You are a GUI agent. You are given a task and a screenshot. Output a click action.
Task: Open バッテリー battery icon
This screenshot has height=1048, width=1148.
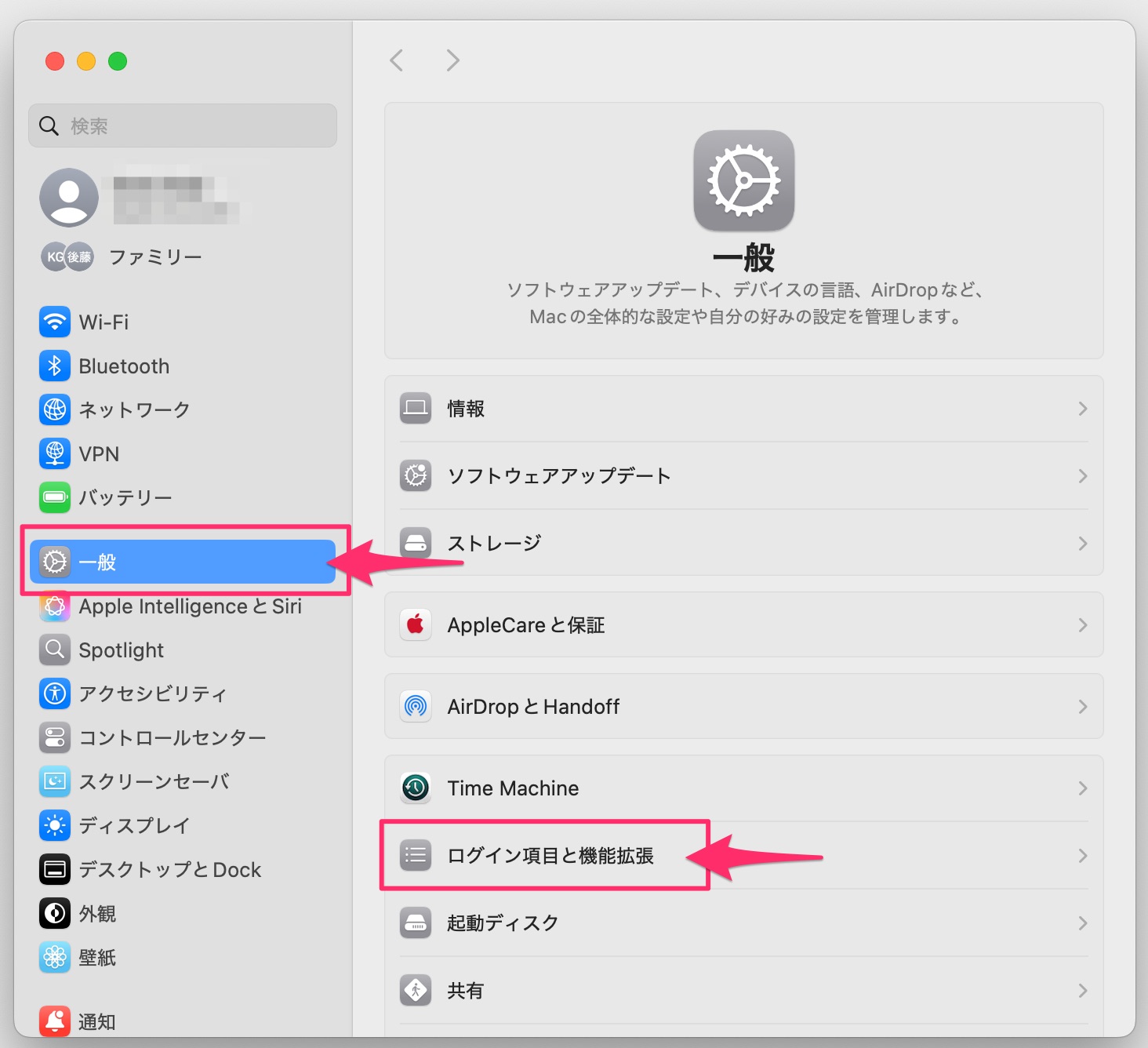pyautogui.click(x=55, y=497)
